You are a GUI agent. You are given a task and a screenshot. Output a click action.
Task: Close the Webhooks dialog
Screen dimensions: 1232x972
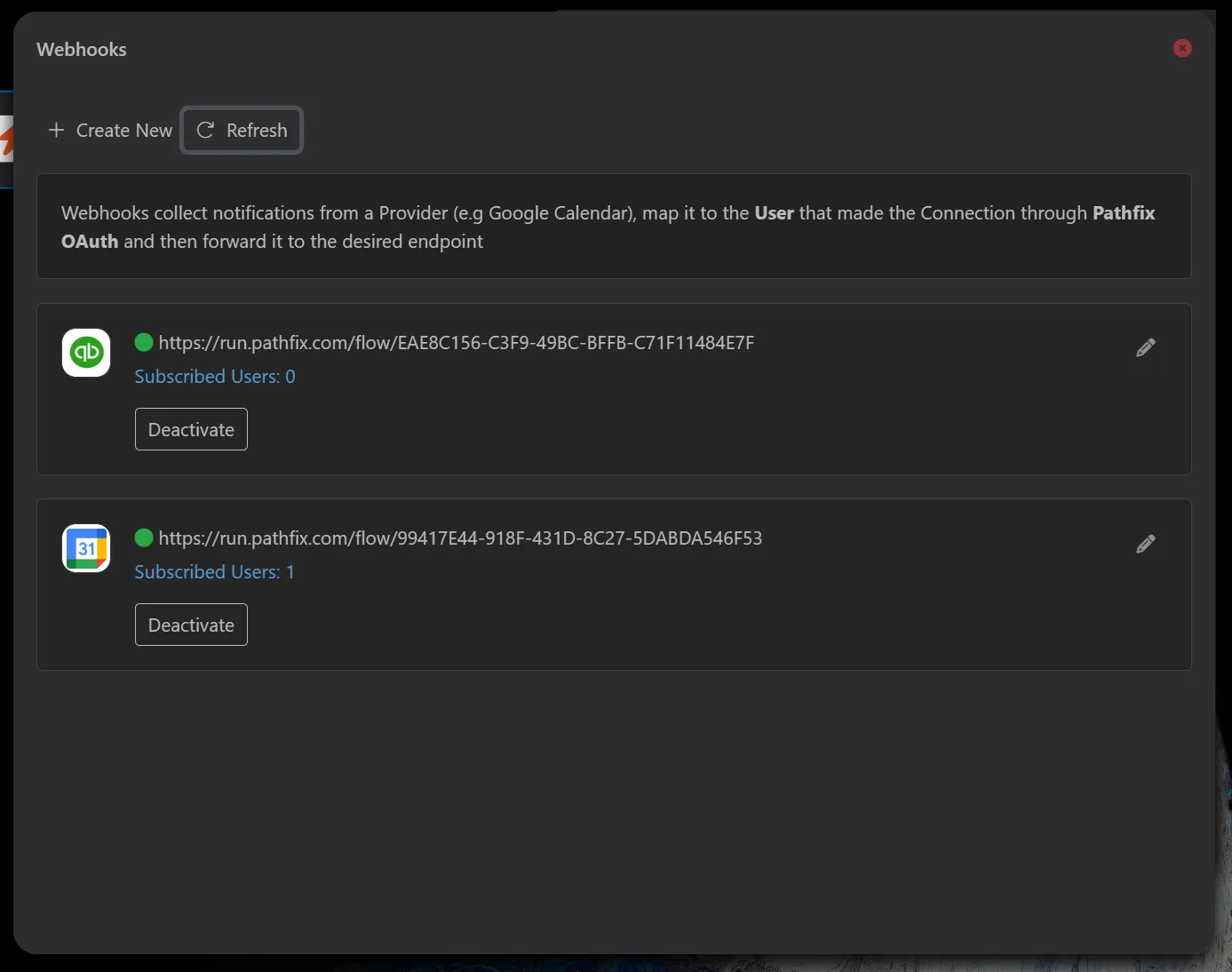[1182, 48]
